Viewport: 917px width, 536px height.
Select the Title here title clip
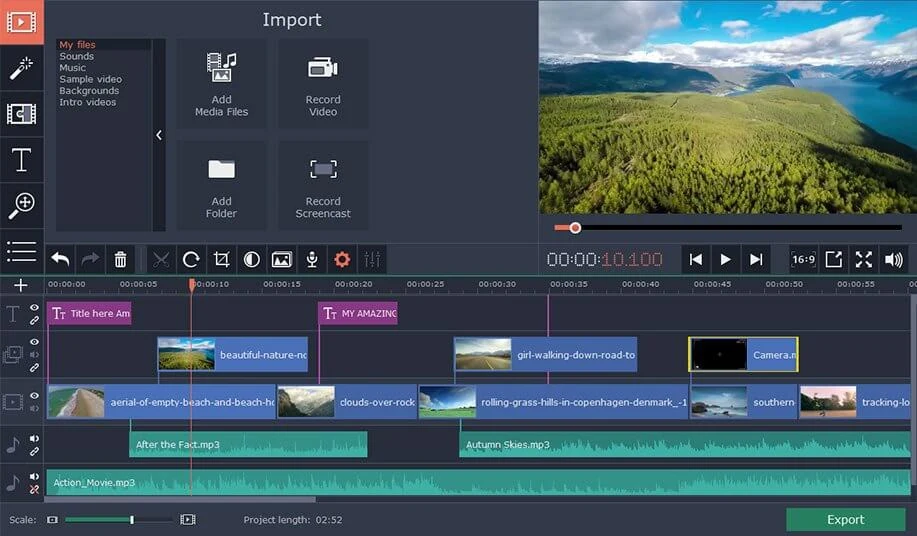89,313
